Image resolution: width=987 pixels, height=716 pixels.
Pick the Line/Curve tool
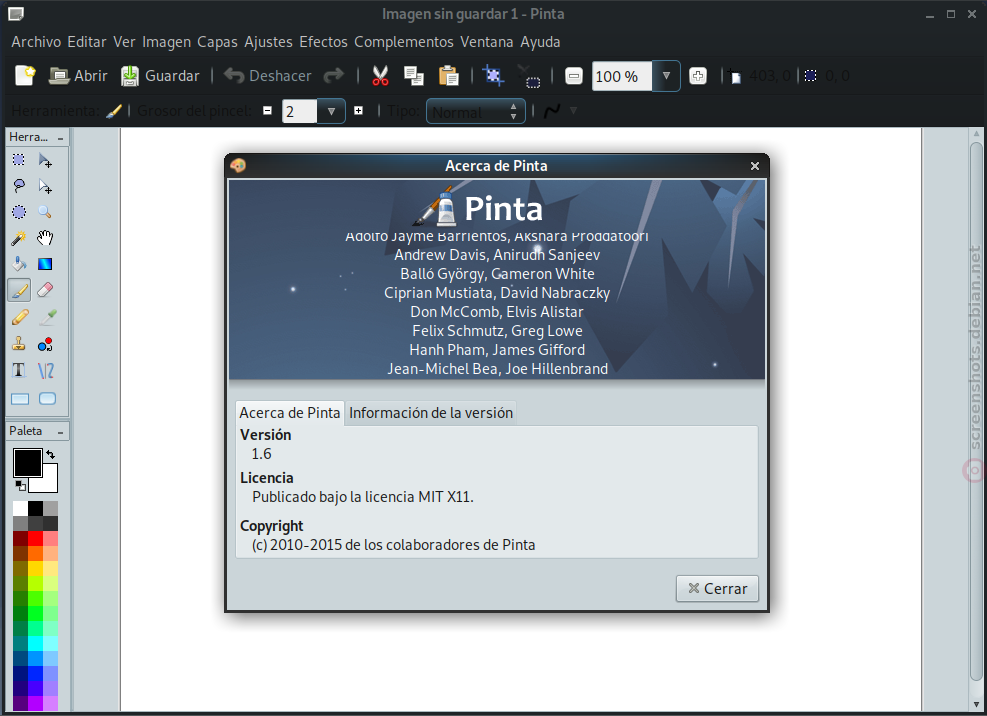(x=45, y=370)
